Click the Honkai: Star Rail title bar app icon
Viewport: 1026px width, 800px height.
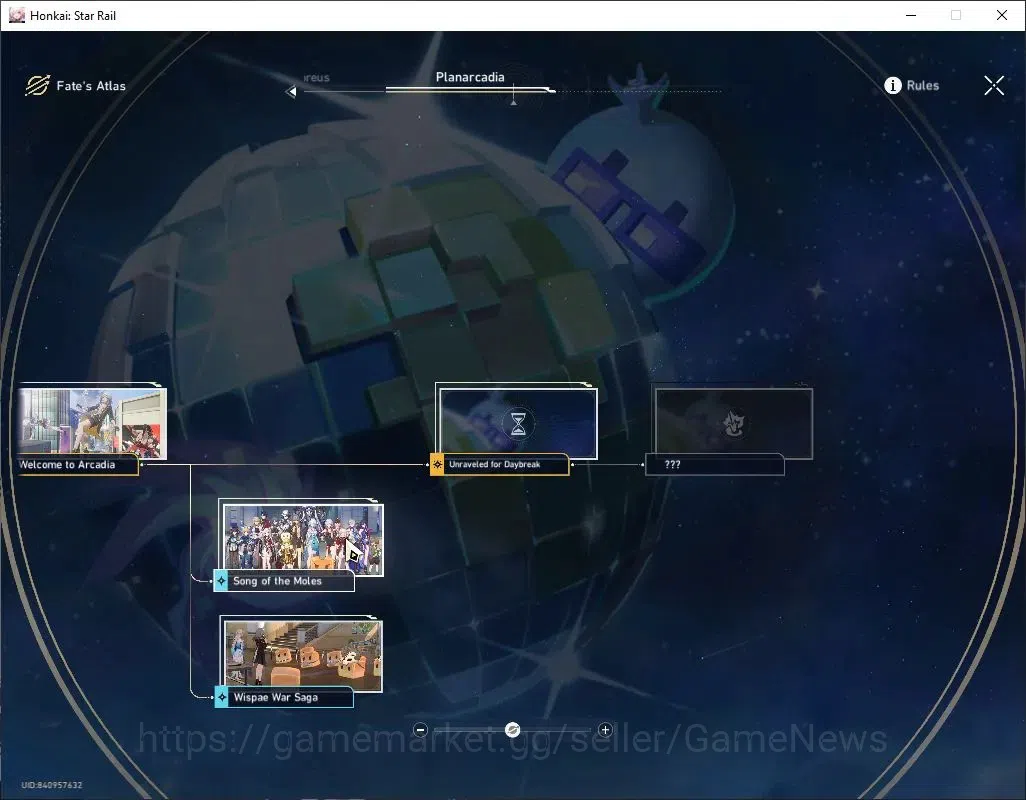pyautogui.click(x=16, y=15)
